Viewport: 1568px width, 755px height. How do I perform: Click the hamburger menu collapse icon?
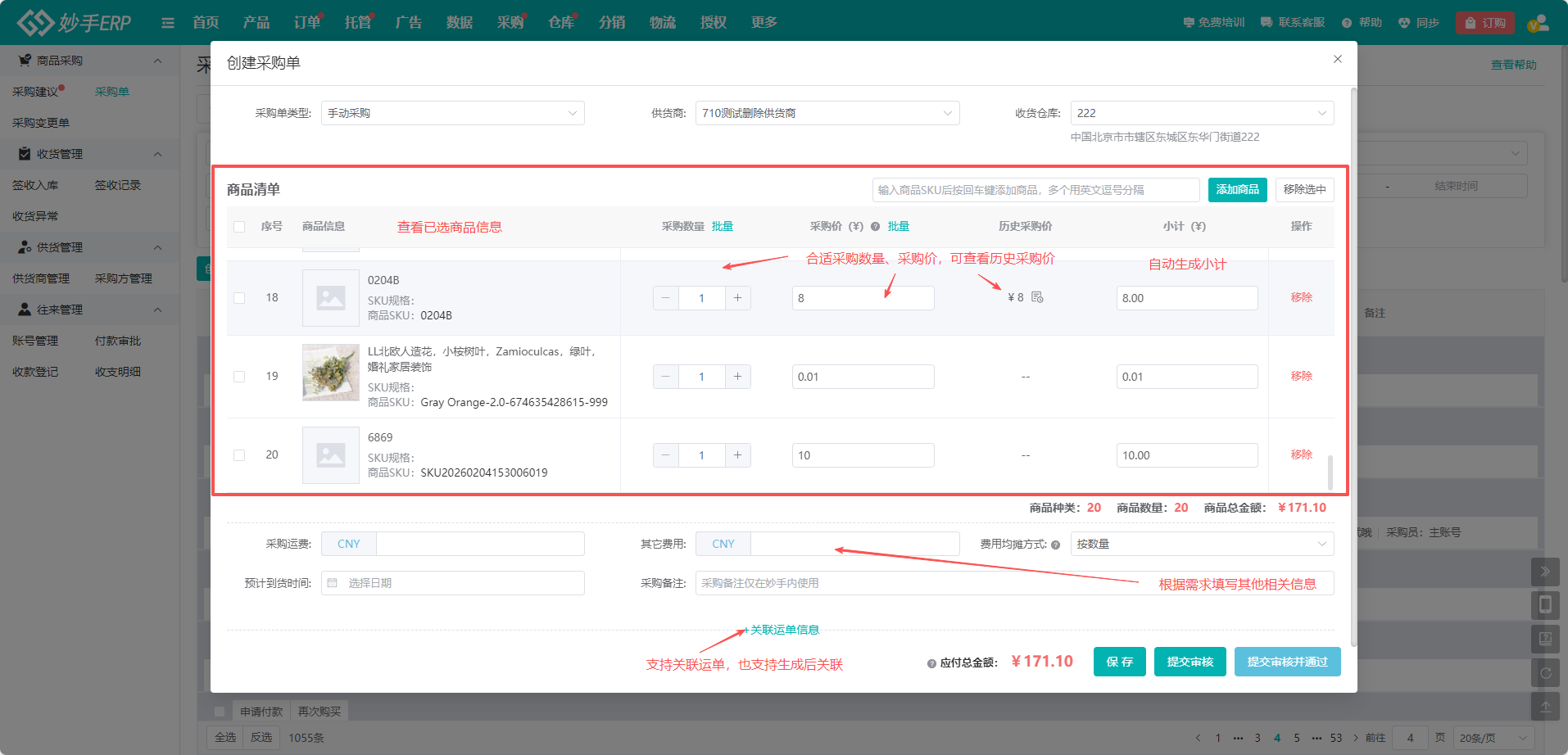tap(168, 23)
